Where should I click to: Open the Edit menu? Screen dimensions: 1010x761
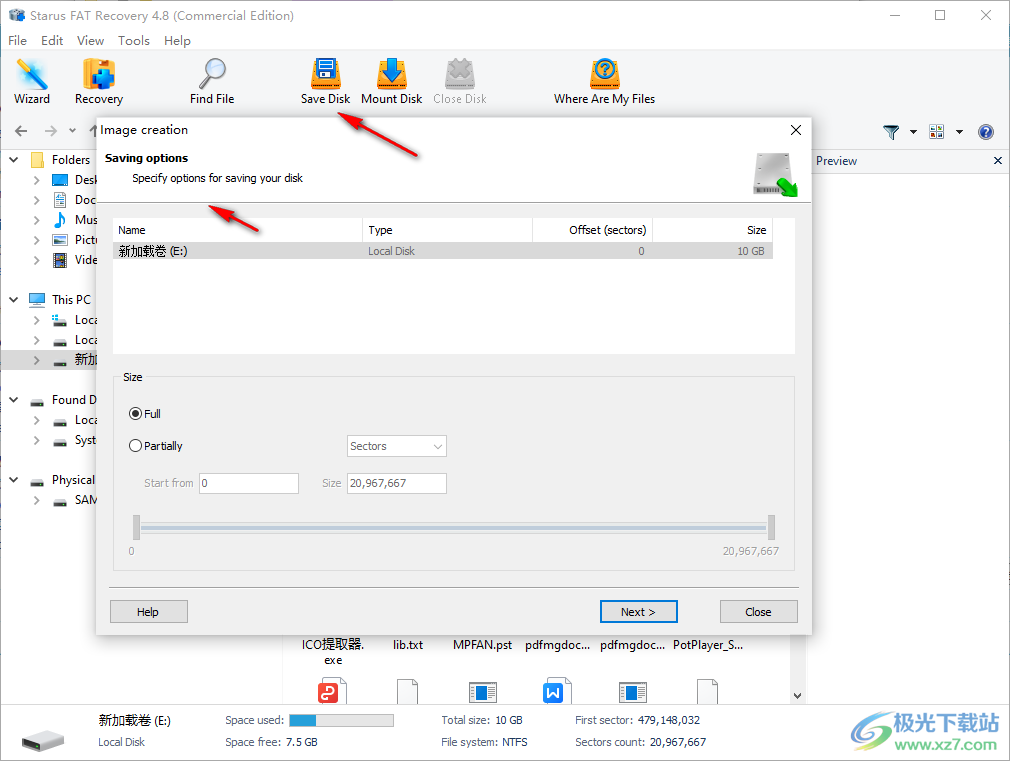(52, 41)
